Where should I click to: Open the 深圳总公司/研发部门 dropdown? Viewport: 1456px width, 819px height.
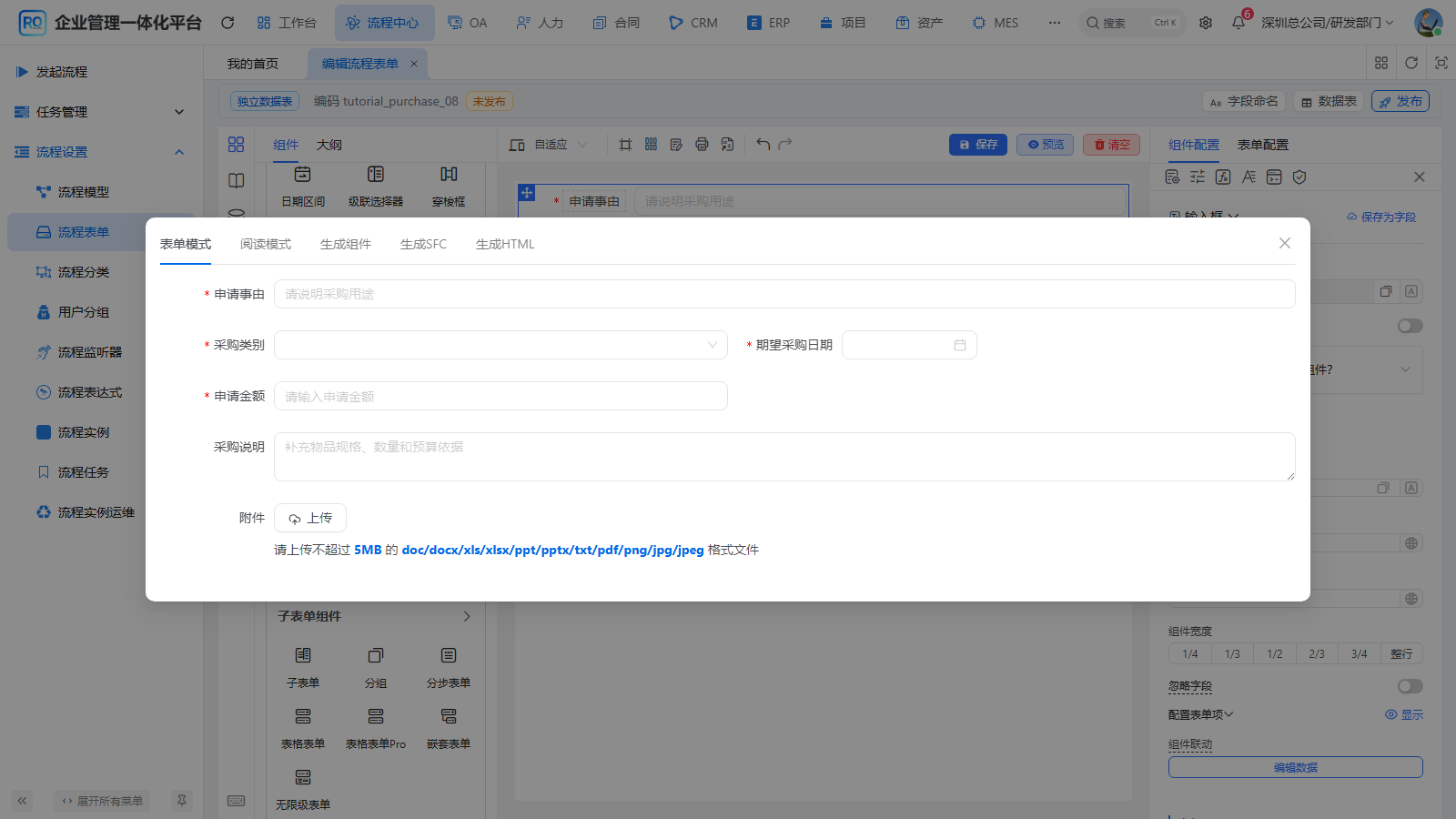(1327, 23)
